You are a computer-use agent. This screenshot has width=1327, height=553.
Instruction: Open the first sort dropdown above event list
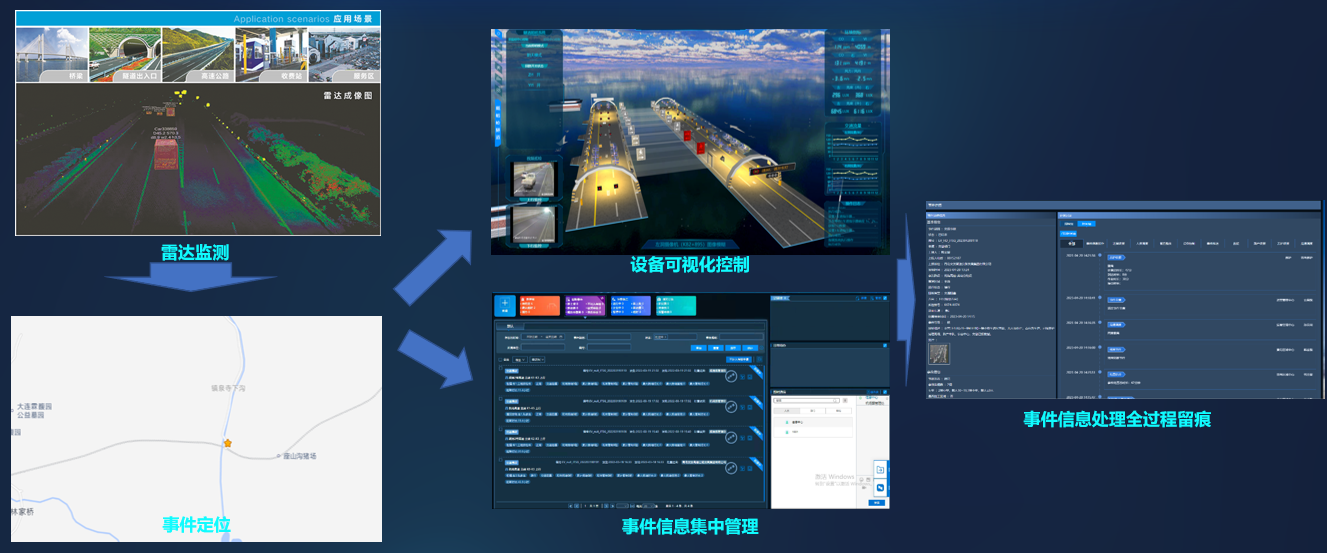pyautogui.click(x=520, y=358)
